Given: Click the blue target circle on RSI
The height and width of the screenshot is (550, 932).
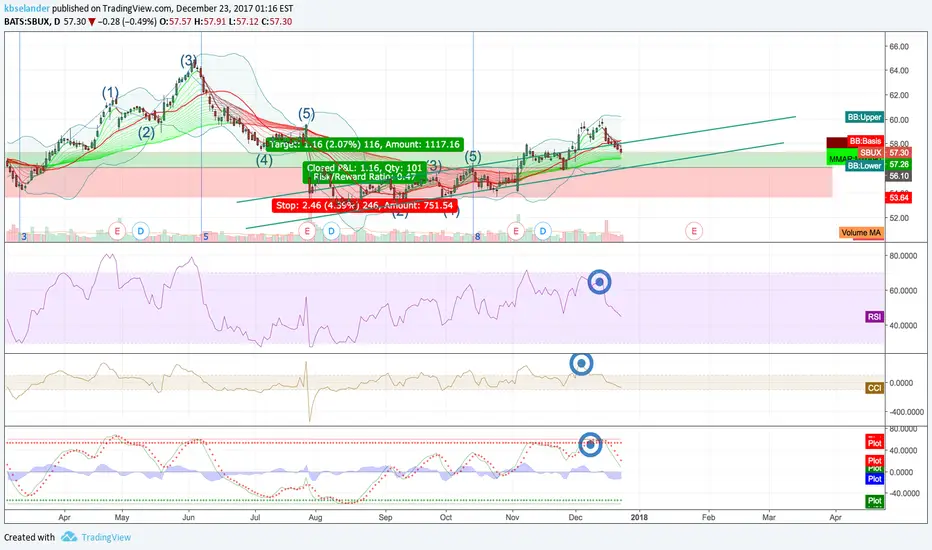Looking at the screenshot, I should coord(600,282).
